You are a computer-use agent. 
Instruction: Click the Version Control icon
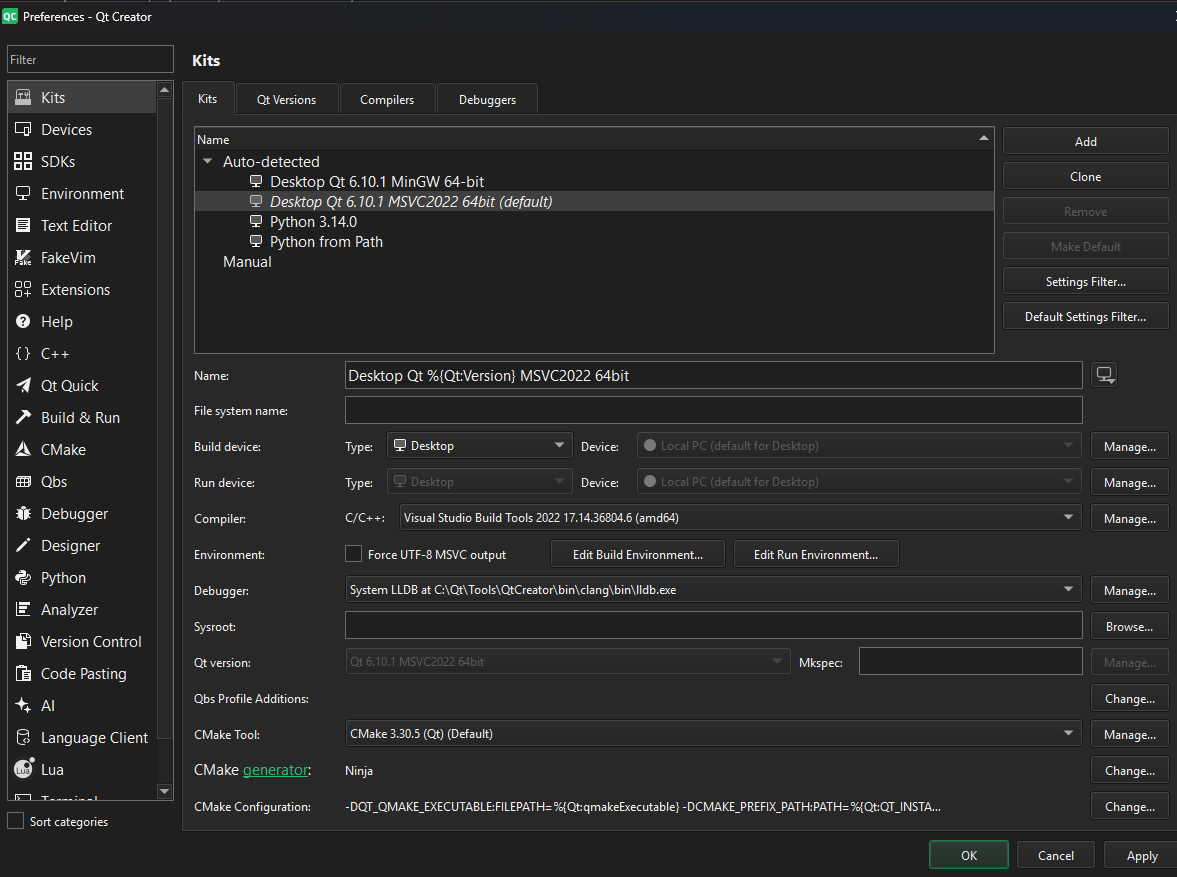coord(23,642)
